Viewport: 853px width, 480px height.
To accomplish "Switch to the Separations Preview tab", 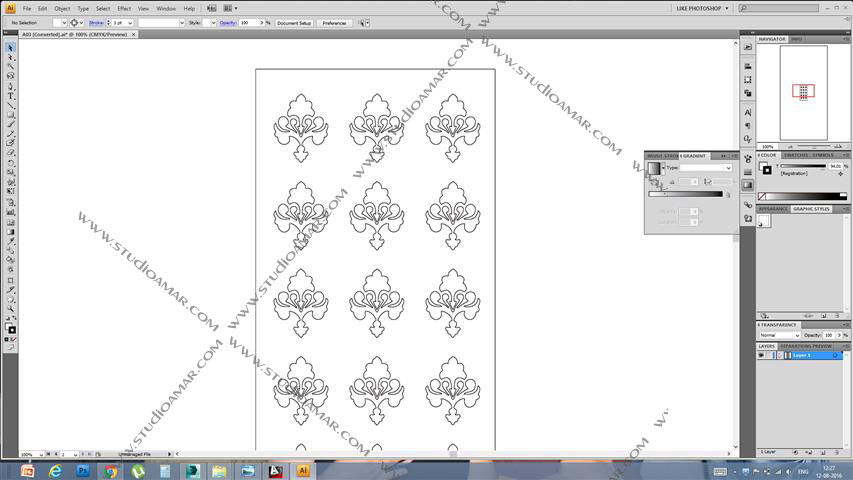I will click(x=806, y=346).
